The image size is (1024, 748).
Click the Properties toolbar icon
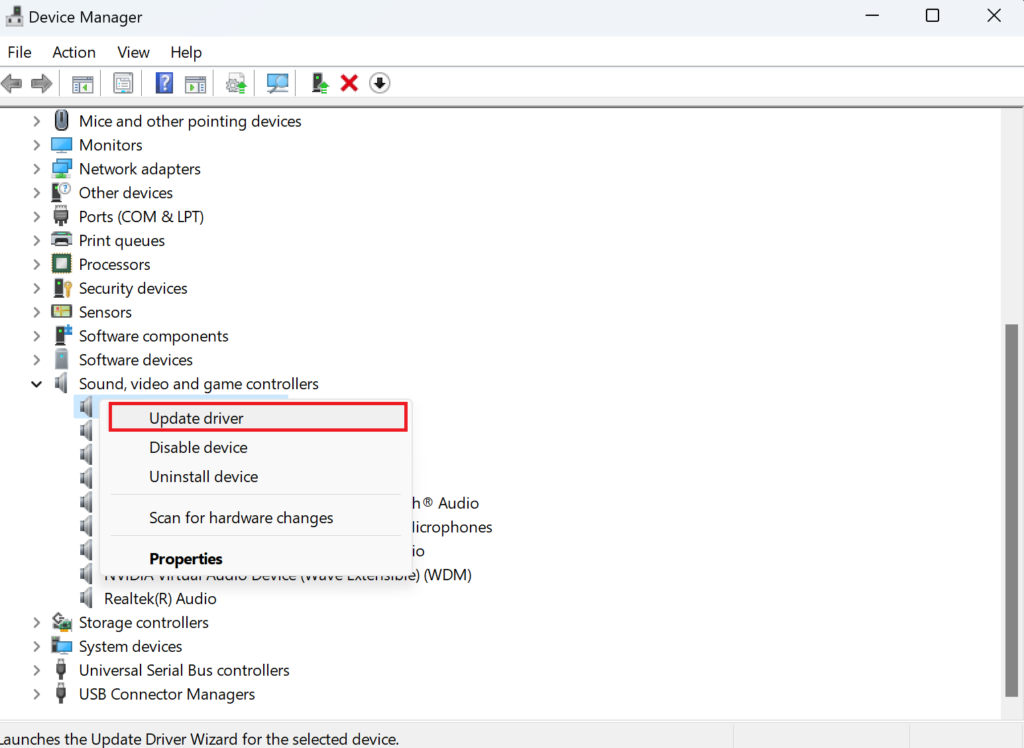pyautogui.click(x=123, y=83)
